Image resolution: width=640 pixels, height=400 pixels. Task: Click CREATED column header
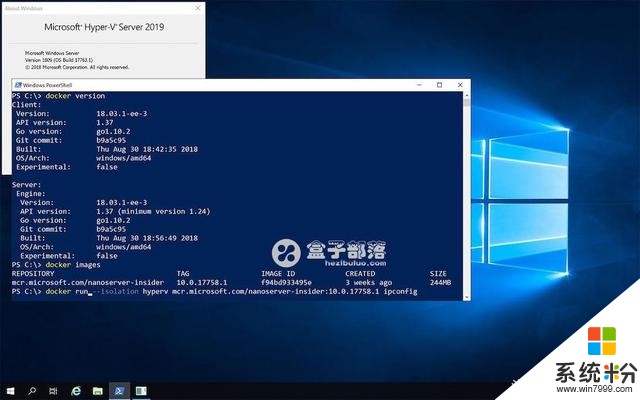[360, 273]
